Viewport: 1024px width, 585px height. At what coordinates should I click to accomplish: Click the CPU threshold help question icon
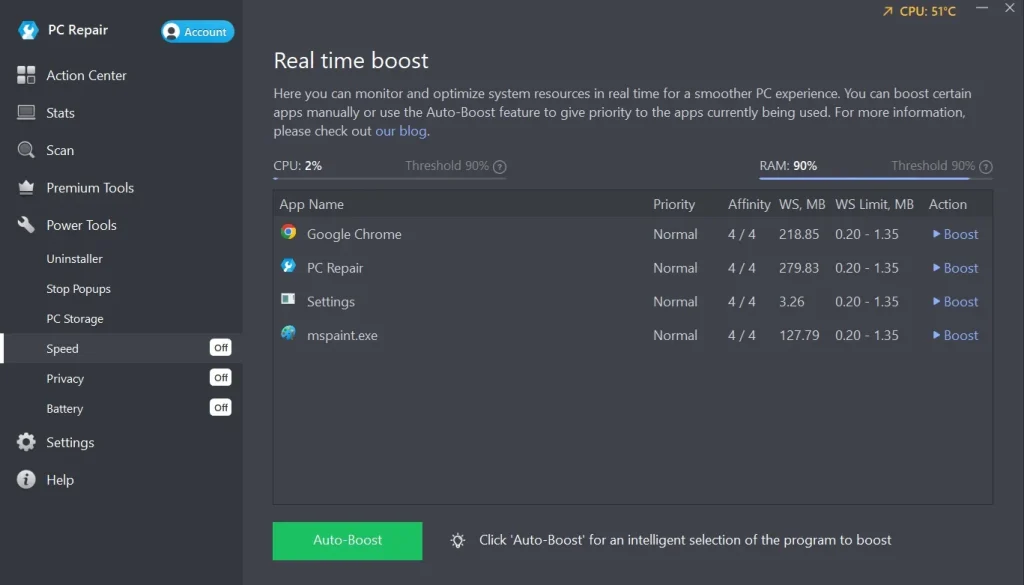[500, 167]
